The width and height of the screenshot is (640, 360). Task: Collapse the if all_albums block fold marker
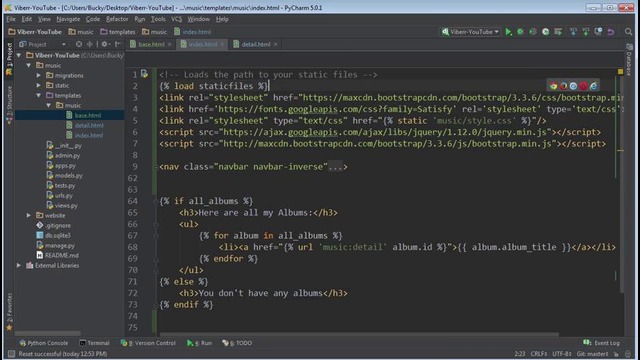click(156, 201)
